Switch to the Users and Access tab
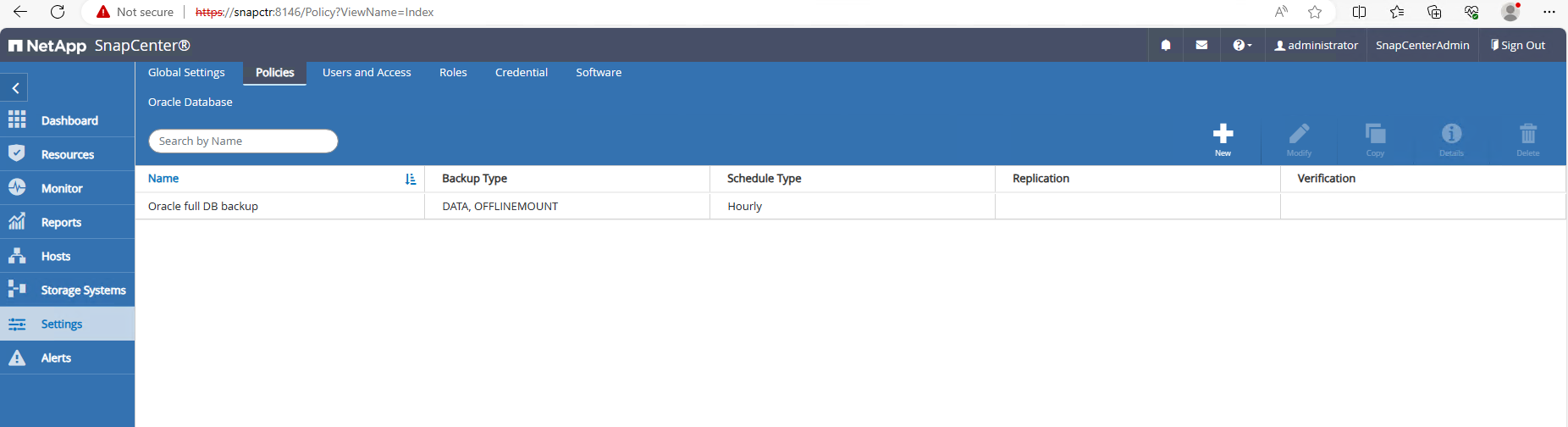 [x=367, y=73]
